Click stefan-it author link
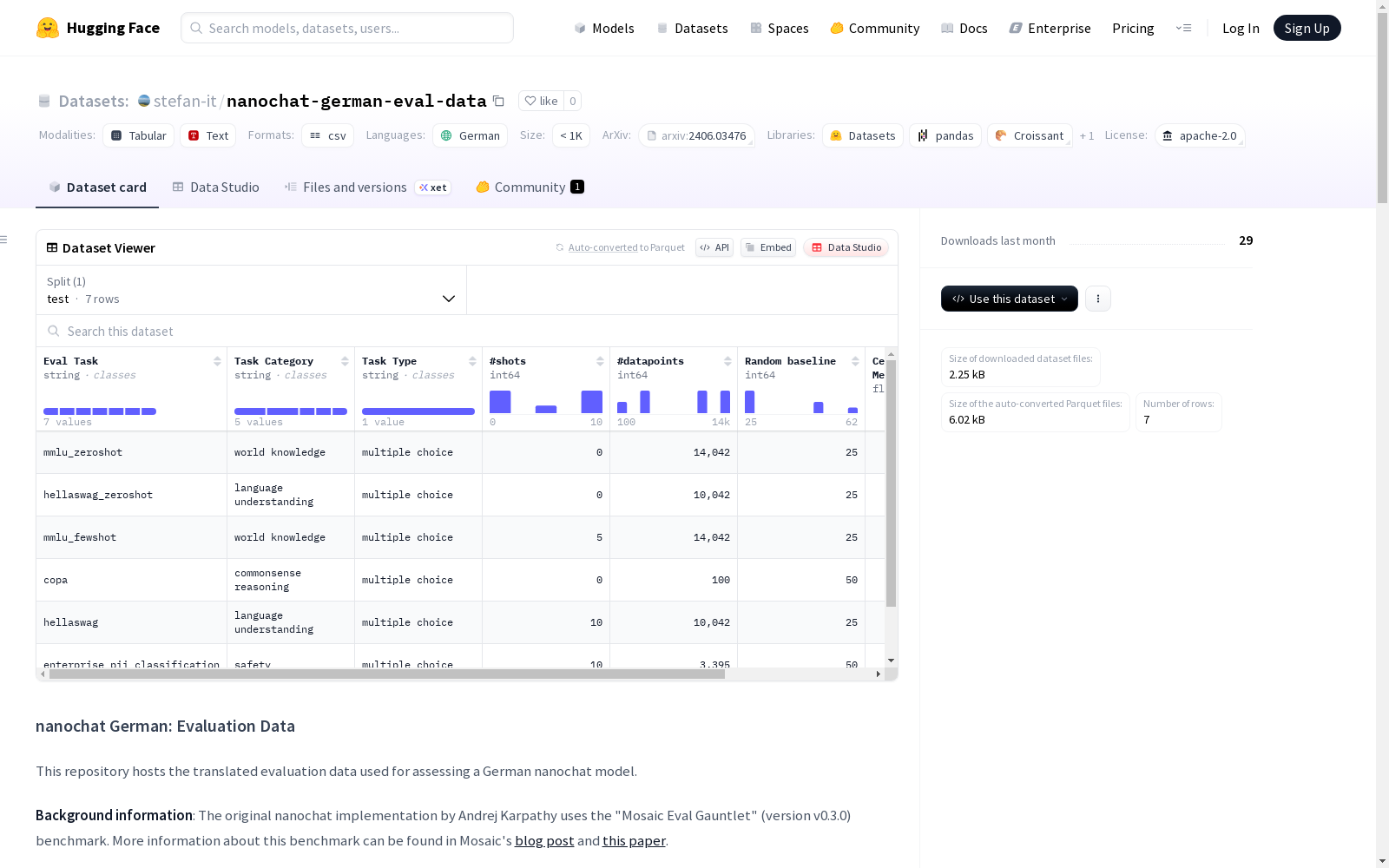The height and width of the screenshot is (868, 1389). tap(185, 101)
